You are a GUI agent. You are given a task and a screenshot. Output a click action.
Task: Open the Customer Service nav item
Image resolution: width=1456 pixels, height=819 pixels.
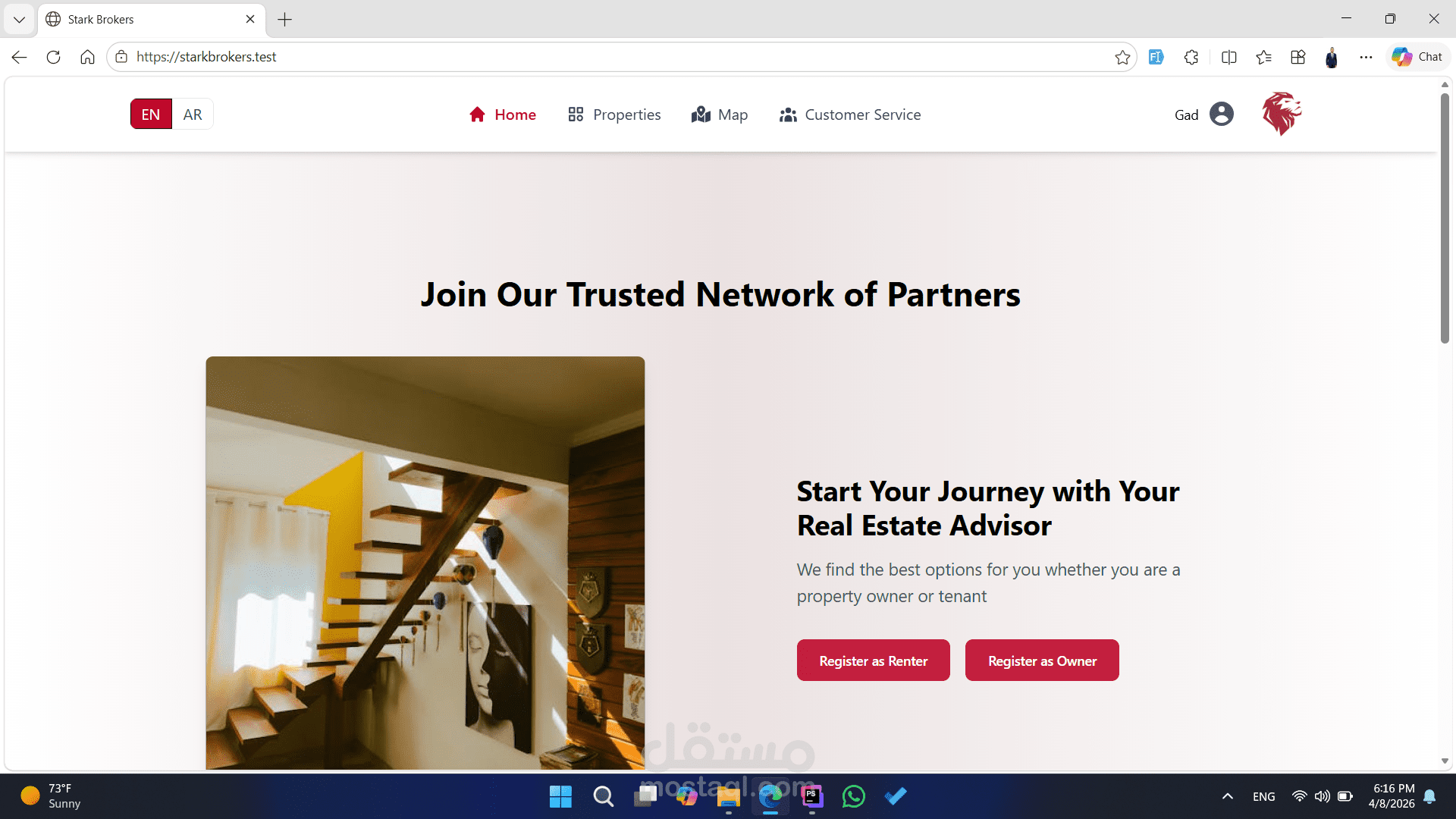[x=850, y=115]
